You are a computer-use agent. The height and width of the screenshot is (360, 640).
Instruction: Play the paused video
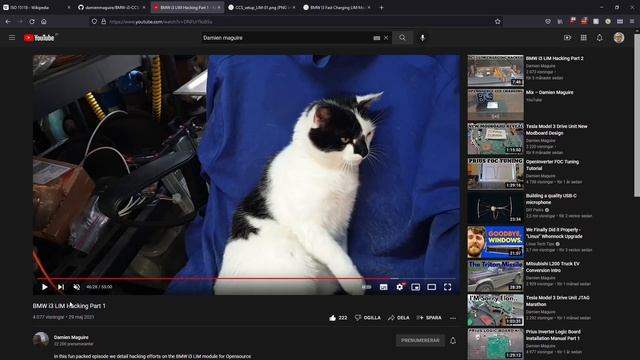[44, 287]
